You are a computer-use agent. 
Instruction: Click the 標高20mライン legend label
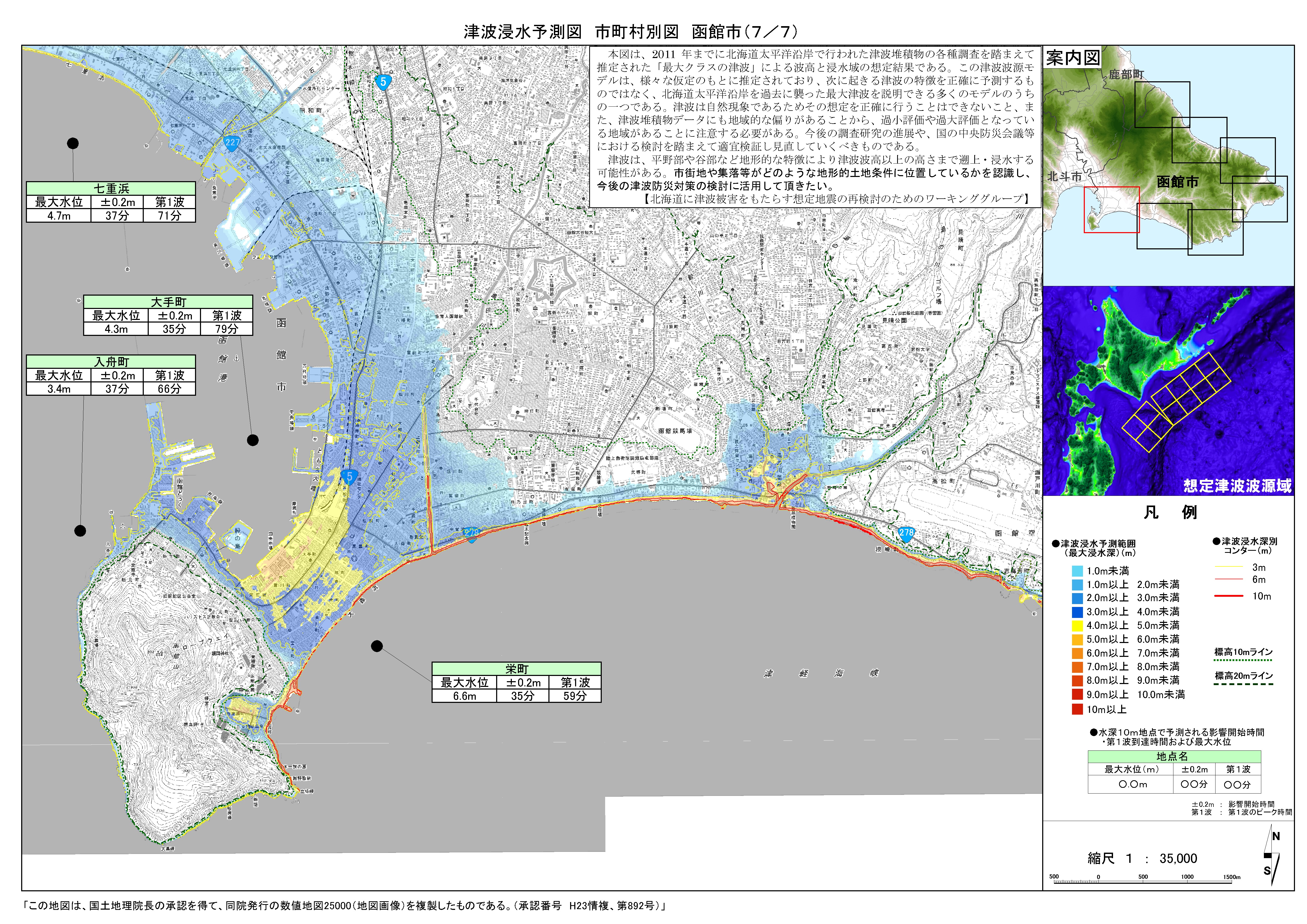[x=1243, y=676]
